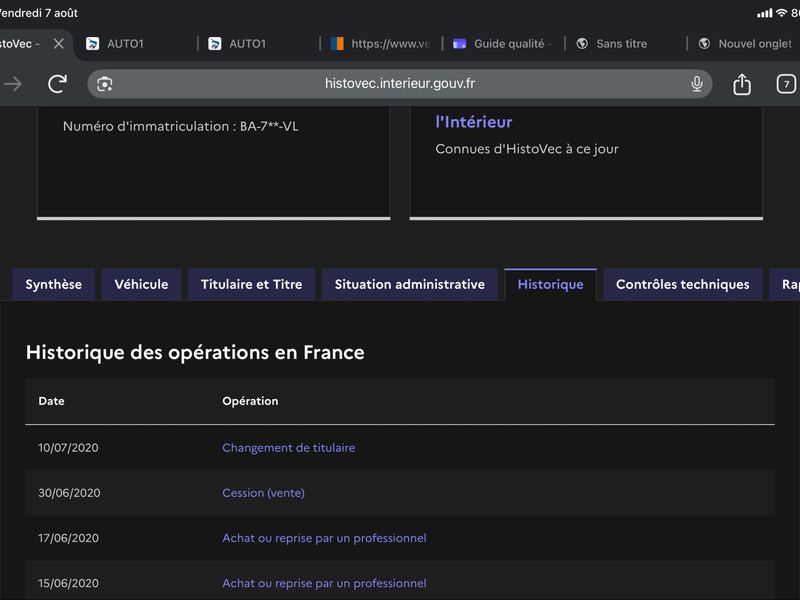Tap the microphone voice search icon
The image size is (800, 600).
click(x=696, y=84)
